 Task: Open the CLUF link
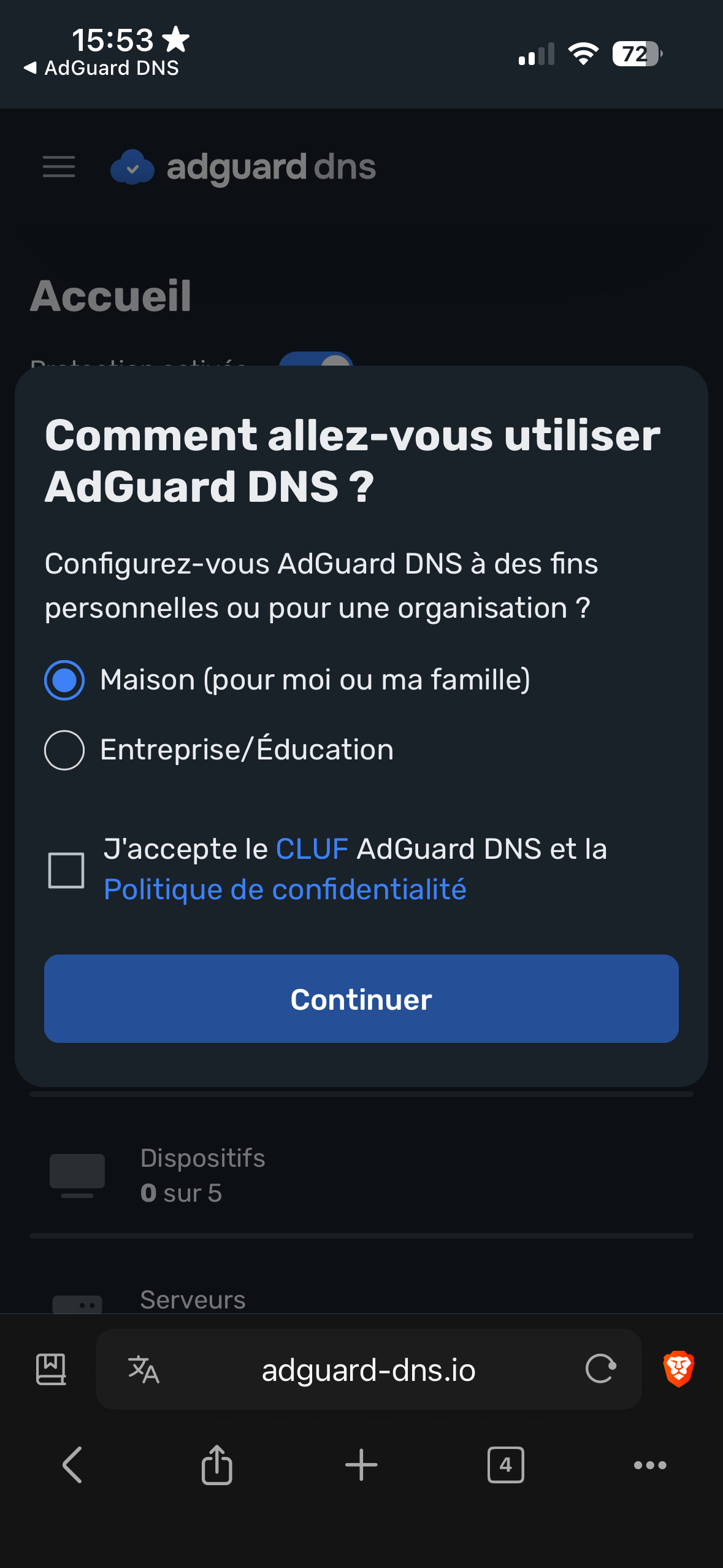pos(312,848)
